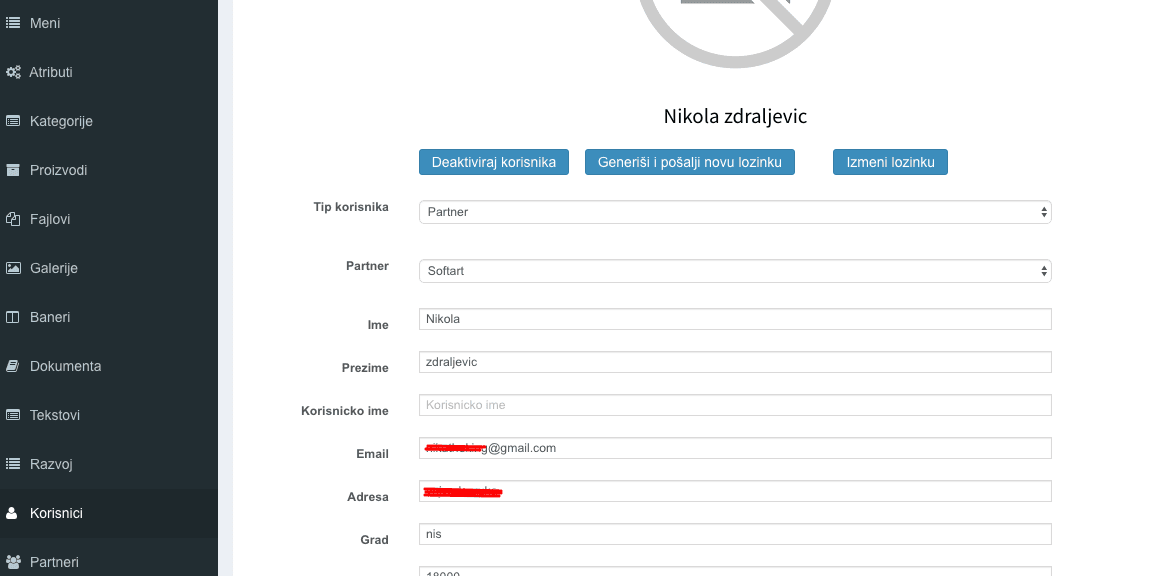Select the Korisnici menu entry
The height and width of the screenshot is (576, 1158).
56,513
